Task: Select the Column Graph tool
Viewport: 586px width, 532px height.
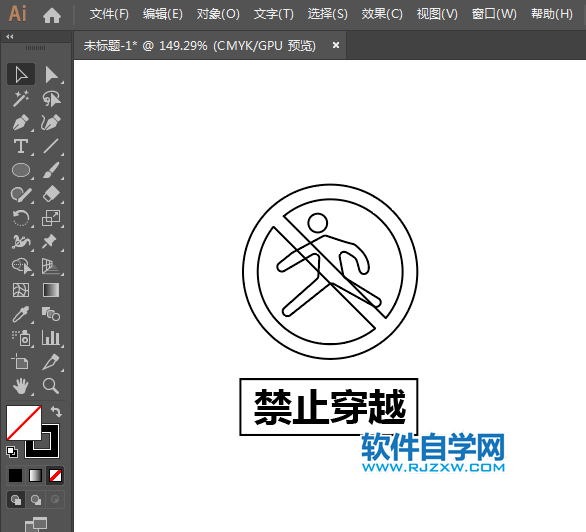Action: [x=51, y=338]
